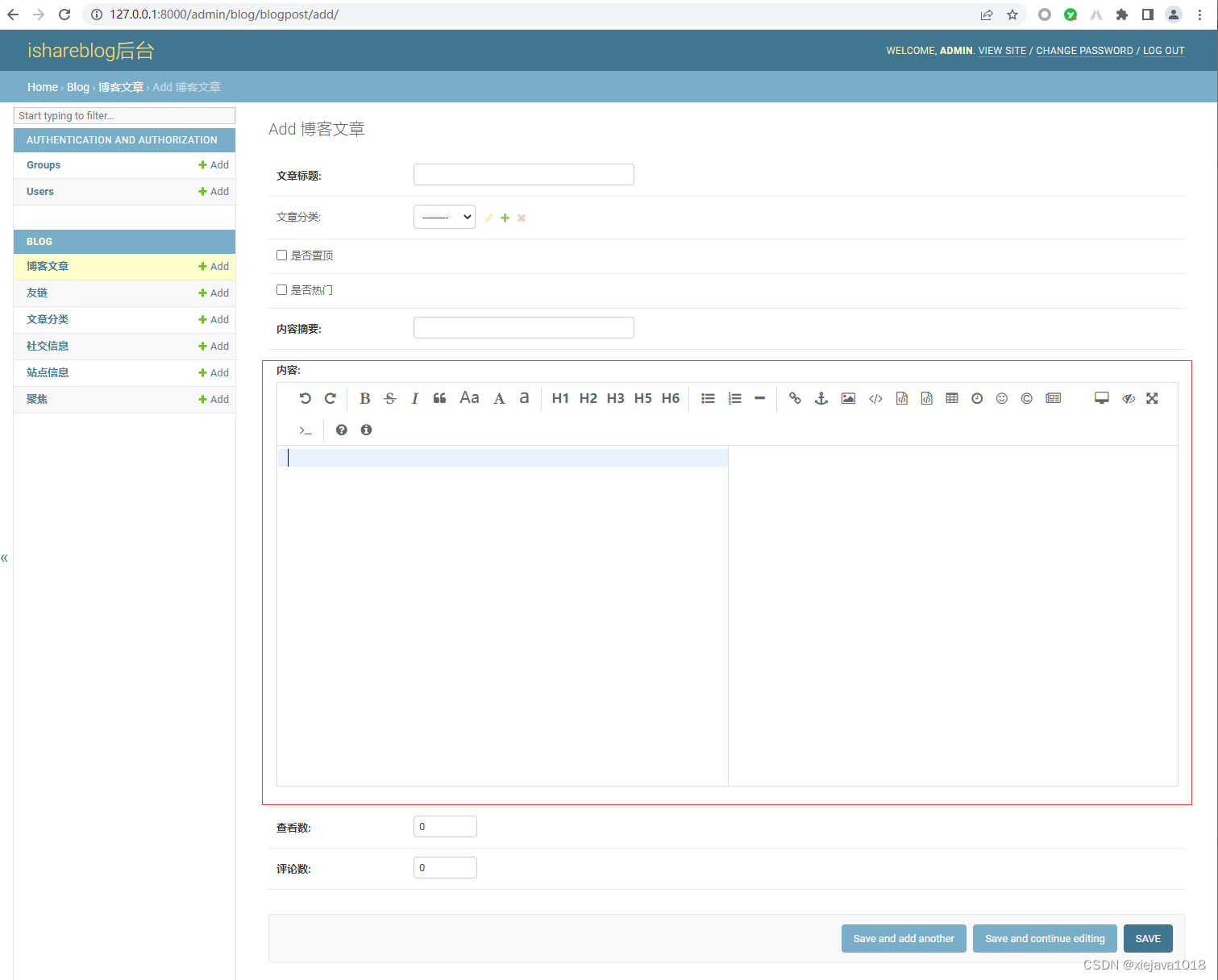Screen dimensions: 1218x980
Task: Apply strikethrough formatting
Action: (x=390, y=398)
